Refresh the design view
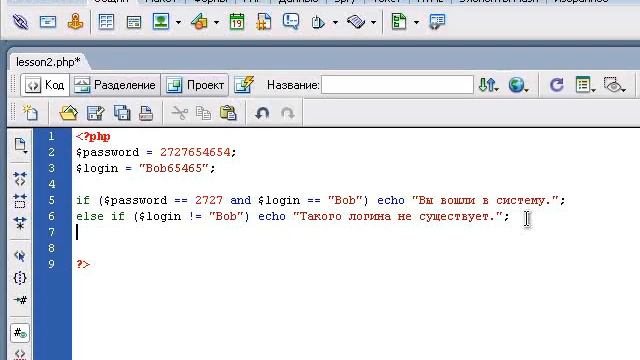Viewport: 640px width, 360px height. click(556, 85)
